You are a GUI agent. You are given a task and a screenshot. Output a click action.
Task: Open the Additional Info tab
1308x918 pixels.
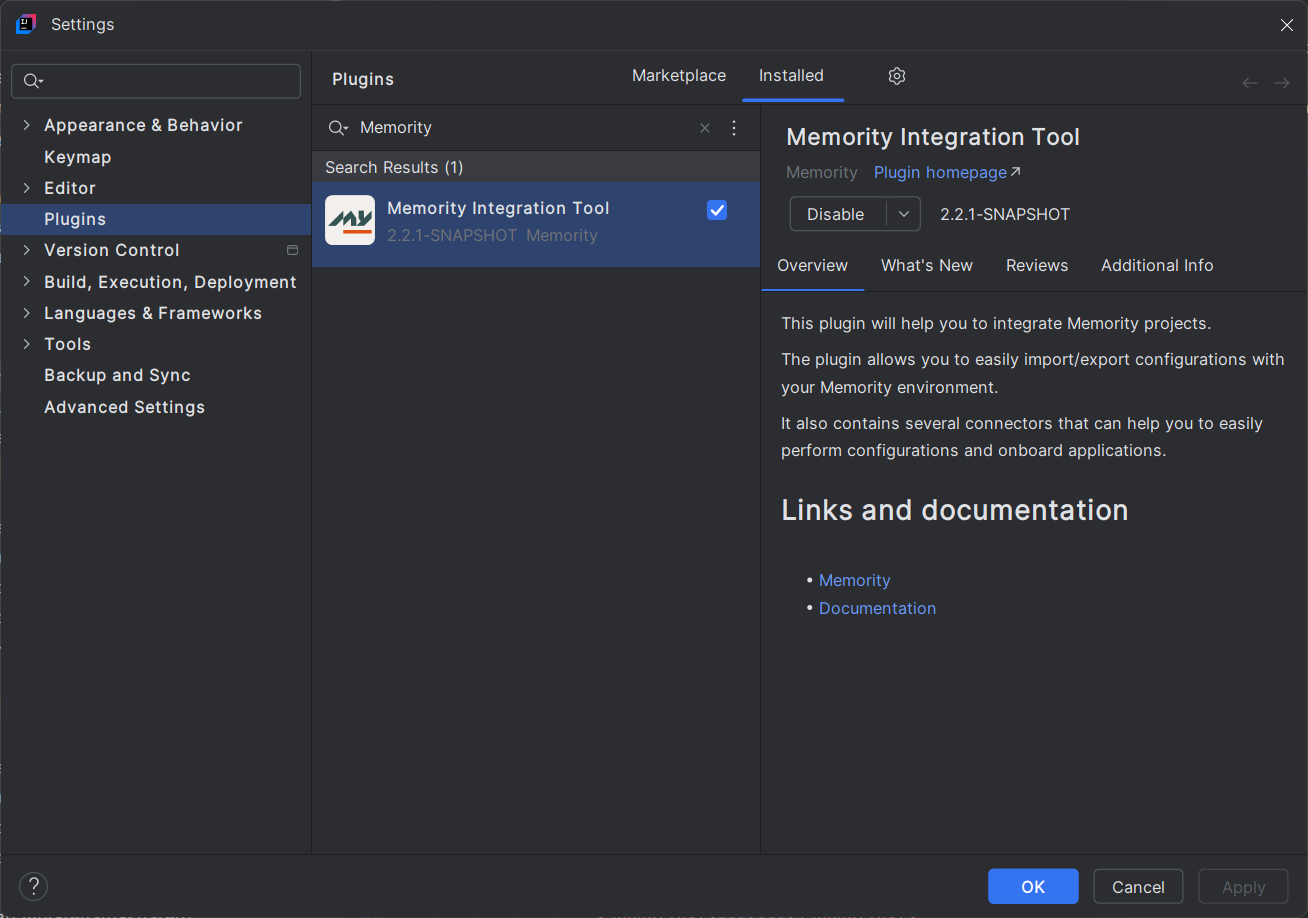1157,265
